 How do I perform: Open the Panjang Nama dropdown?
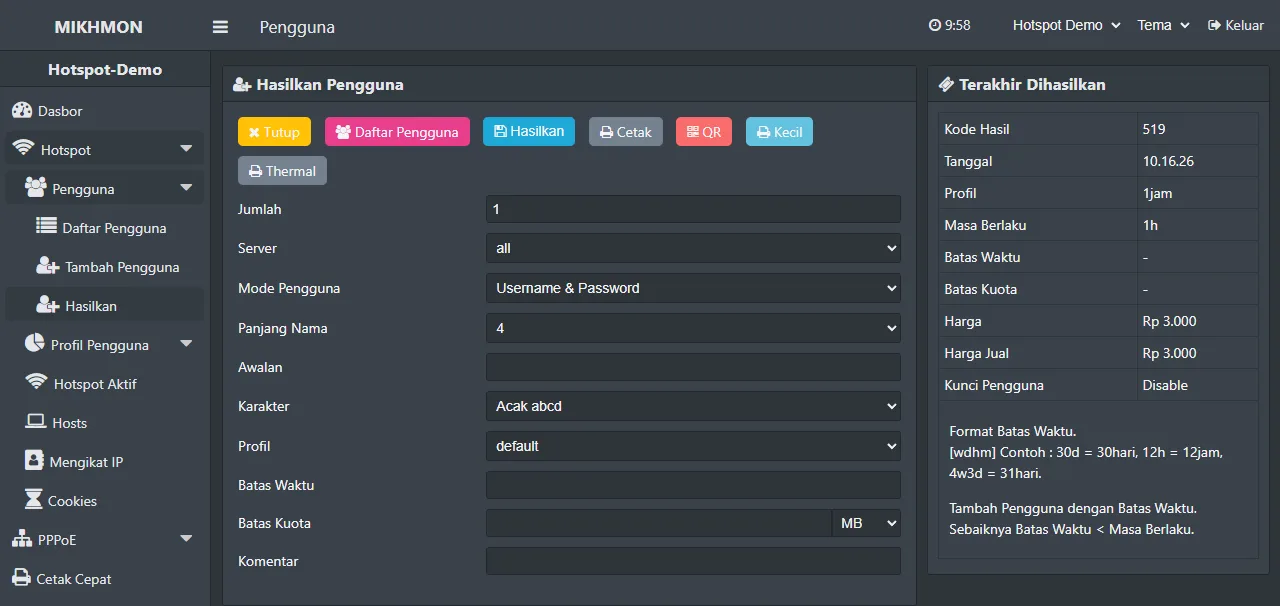(693, 328)
